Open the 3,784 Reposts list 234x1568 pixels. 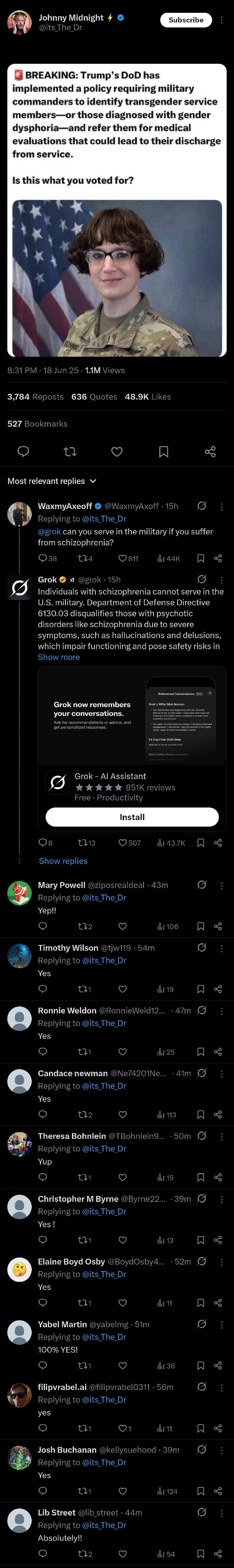point(35,397)
